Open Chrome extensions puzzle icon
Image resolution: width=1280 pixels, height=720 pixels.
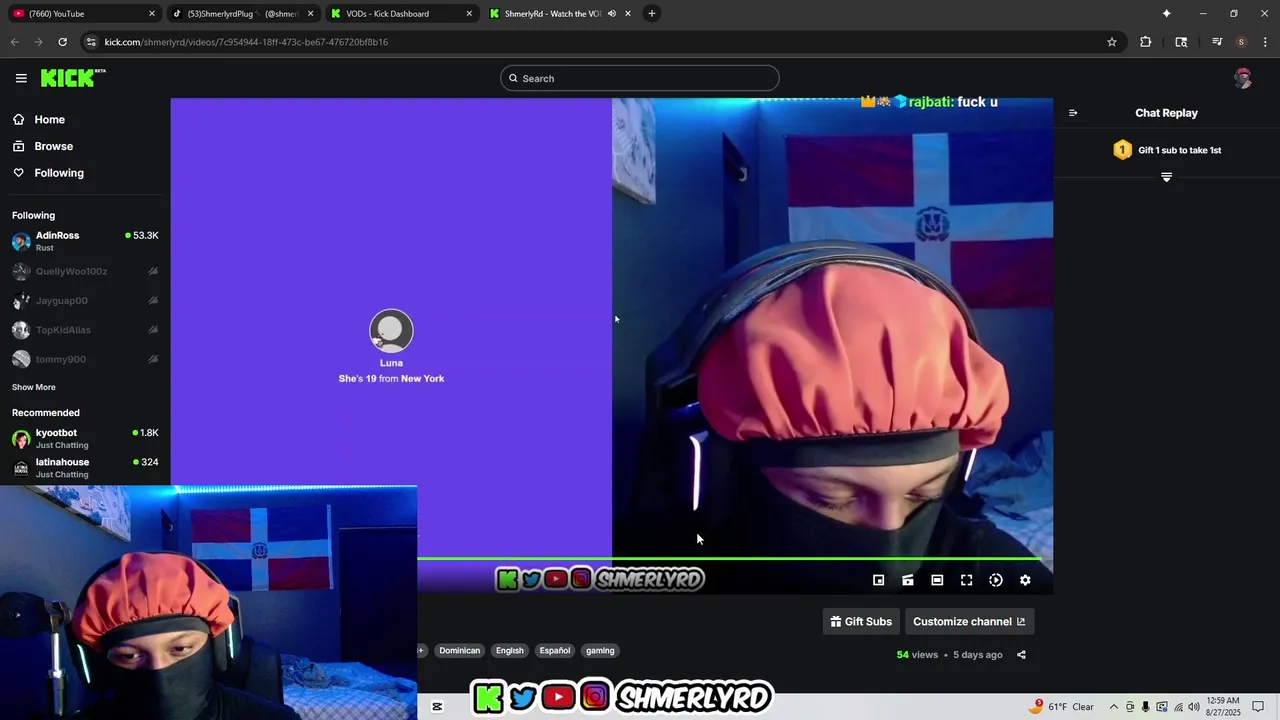pos(1145,42)
